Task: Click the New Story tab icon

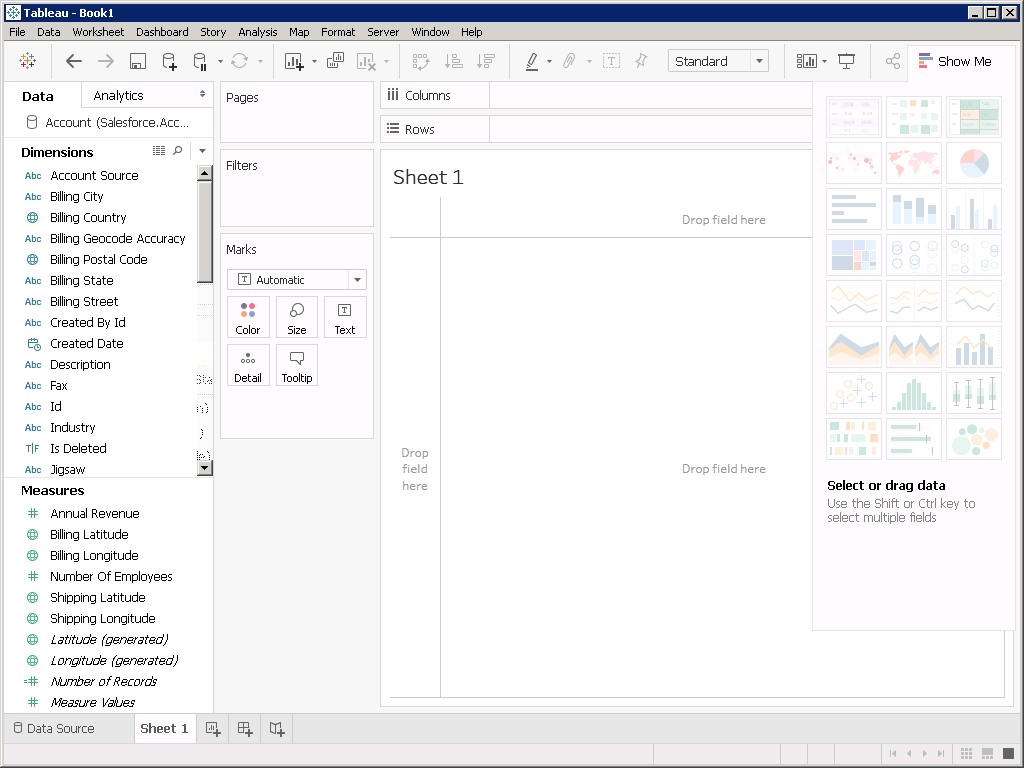Action: coord(277,729)
